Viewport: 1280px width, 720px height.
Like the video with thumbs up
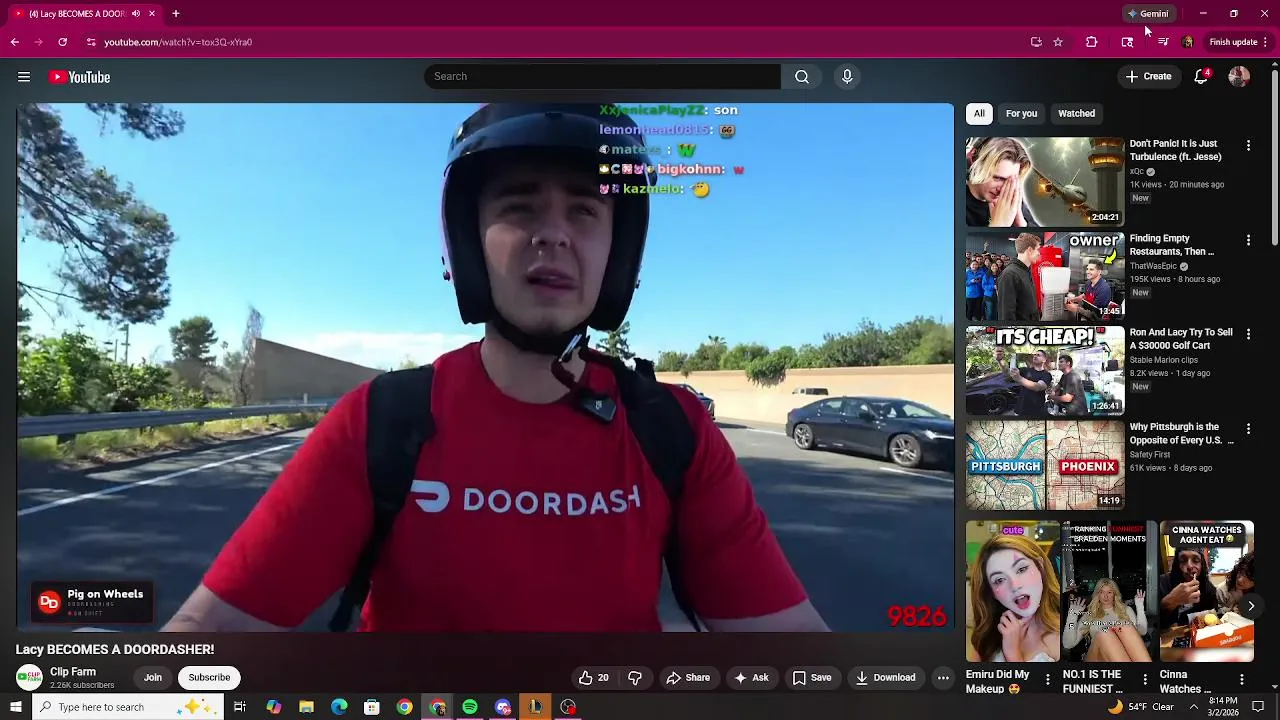593,678
